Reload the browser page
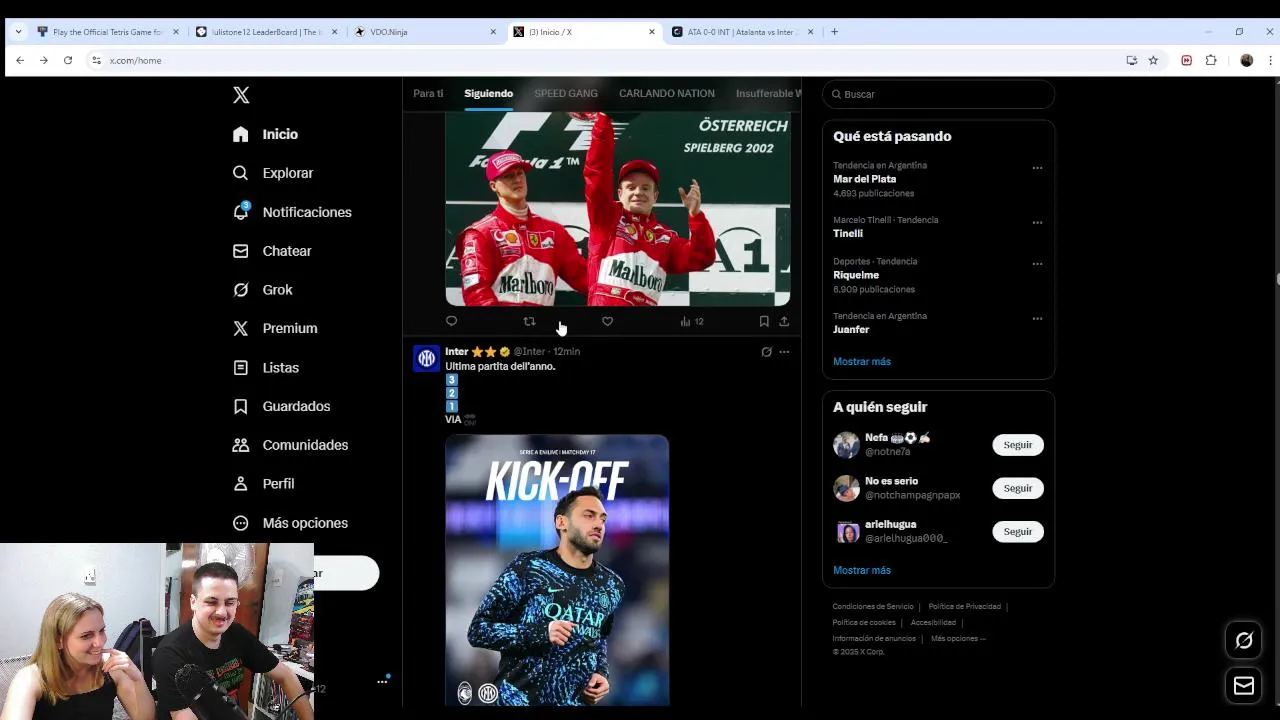 click(x=68, y=60)
